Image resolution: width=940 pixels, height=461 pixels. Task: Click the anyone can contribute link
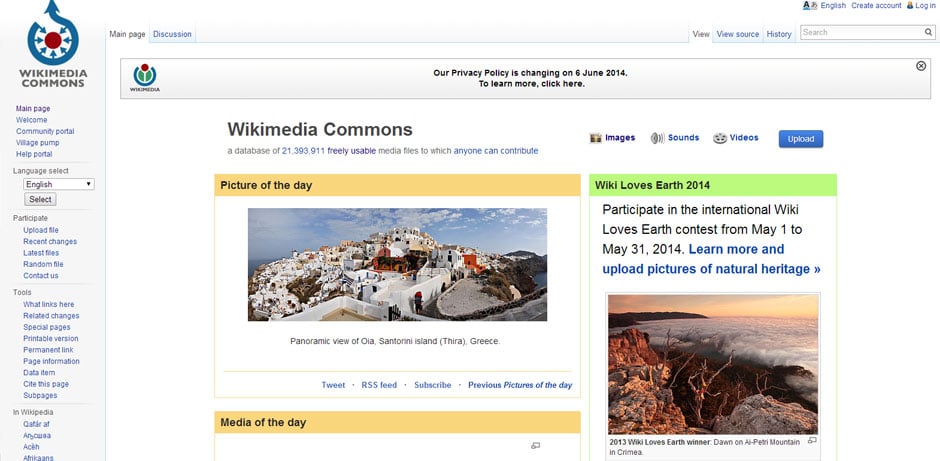(496, 151)
